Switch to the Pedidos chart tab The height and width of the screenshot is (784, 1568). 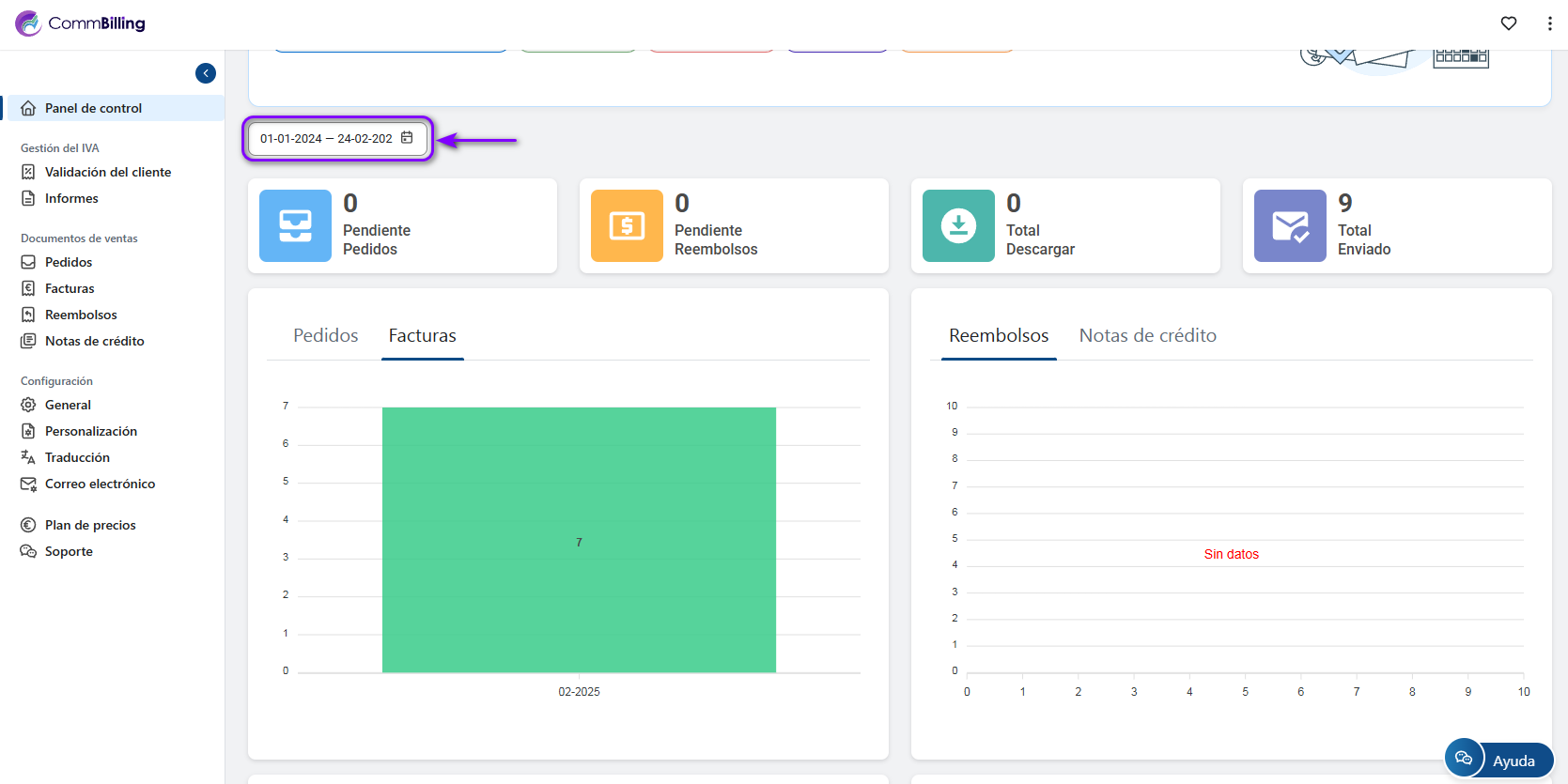pyautogui.click(x=325, y=336)
